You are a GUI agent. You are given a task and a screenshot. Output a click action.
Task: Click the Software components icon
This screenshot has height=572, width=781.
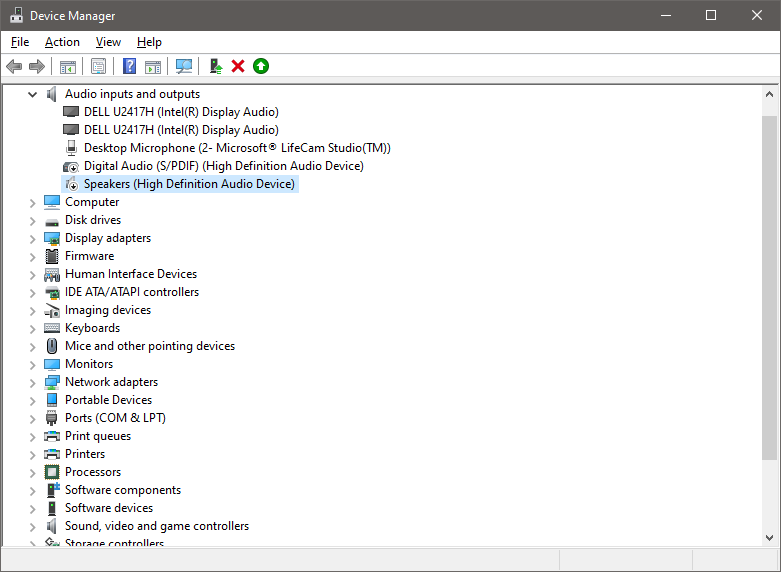53,490
